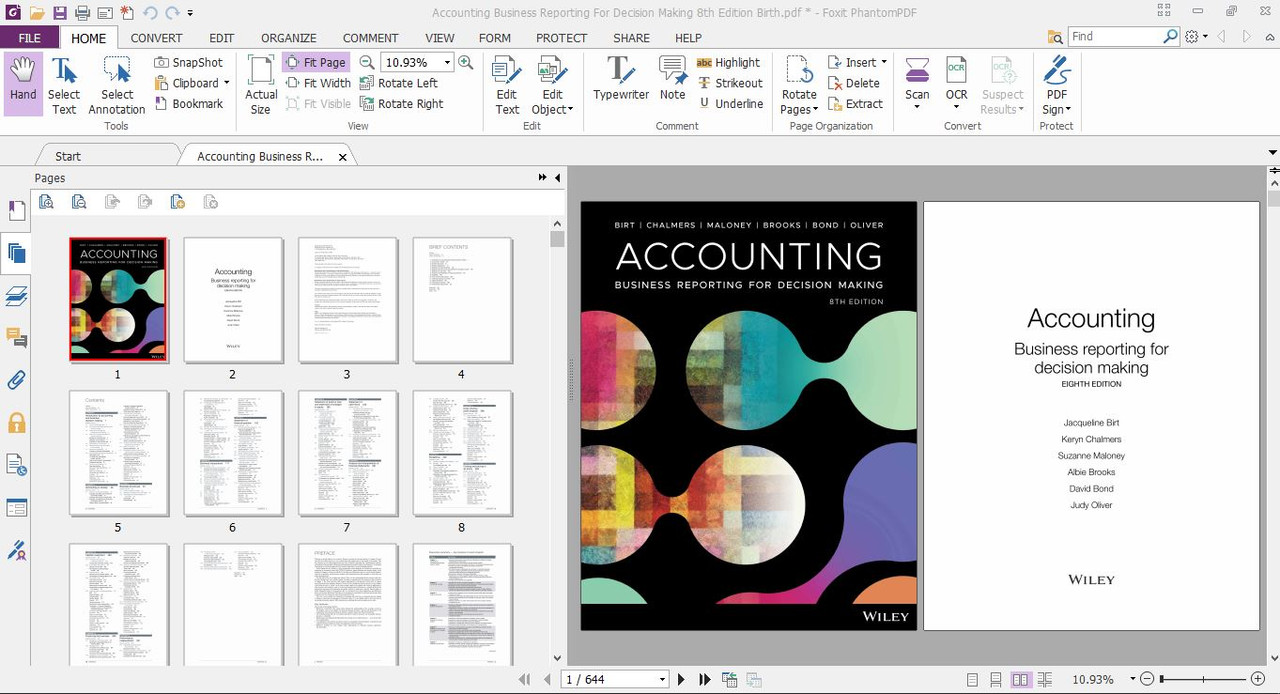Choose the Select Annotation tool
This screenshot has width=1280, height=694.
[116, 84]
